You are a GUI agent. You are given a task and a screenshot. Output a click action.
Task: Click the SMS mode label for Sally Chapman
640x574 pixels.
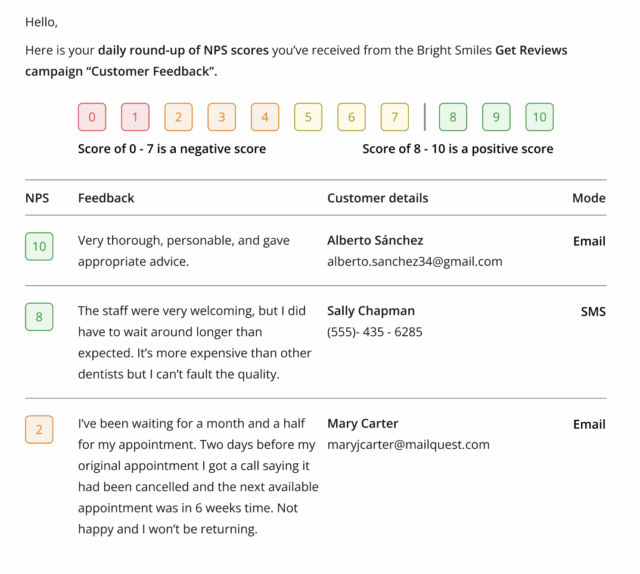(593, 311)
